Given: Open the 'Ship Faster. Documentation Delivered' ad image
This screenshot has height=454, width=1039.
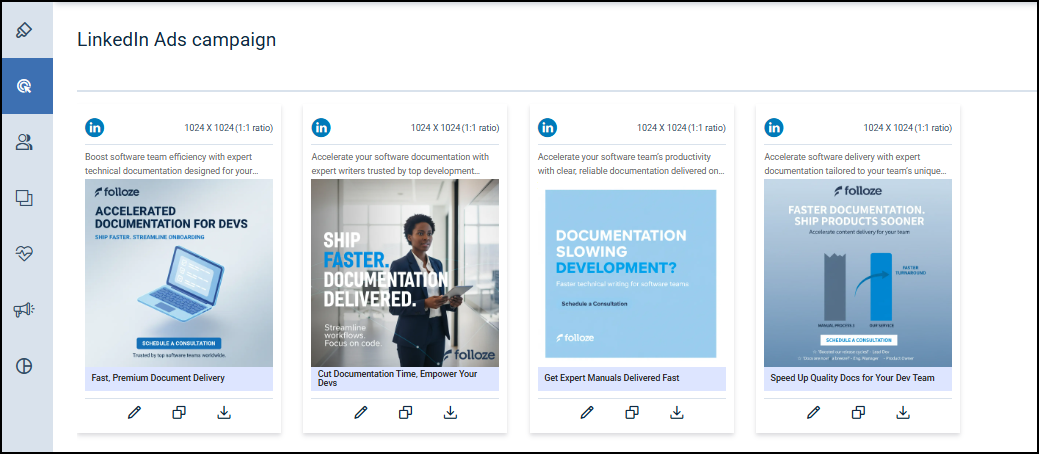Looking at the screenshot, I should click(405, 273).
